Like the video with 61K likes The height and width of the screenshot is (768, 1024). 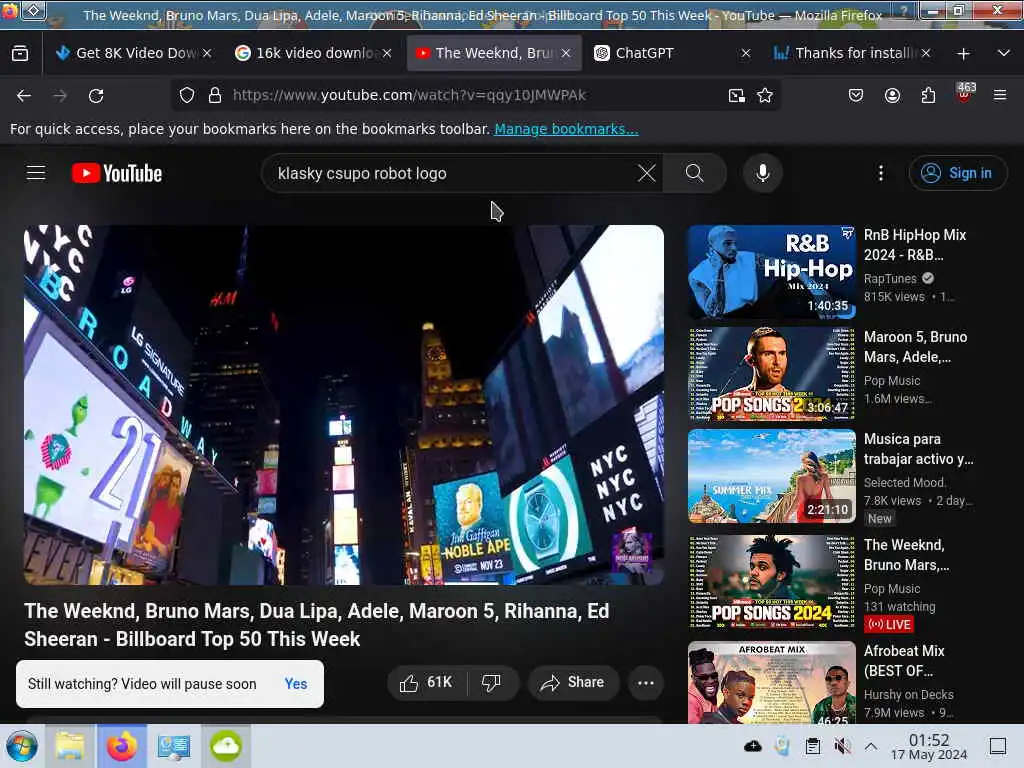point(427,682)
